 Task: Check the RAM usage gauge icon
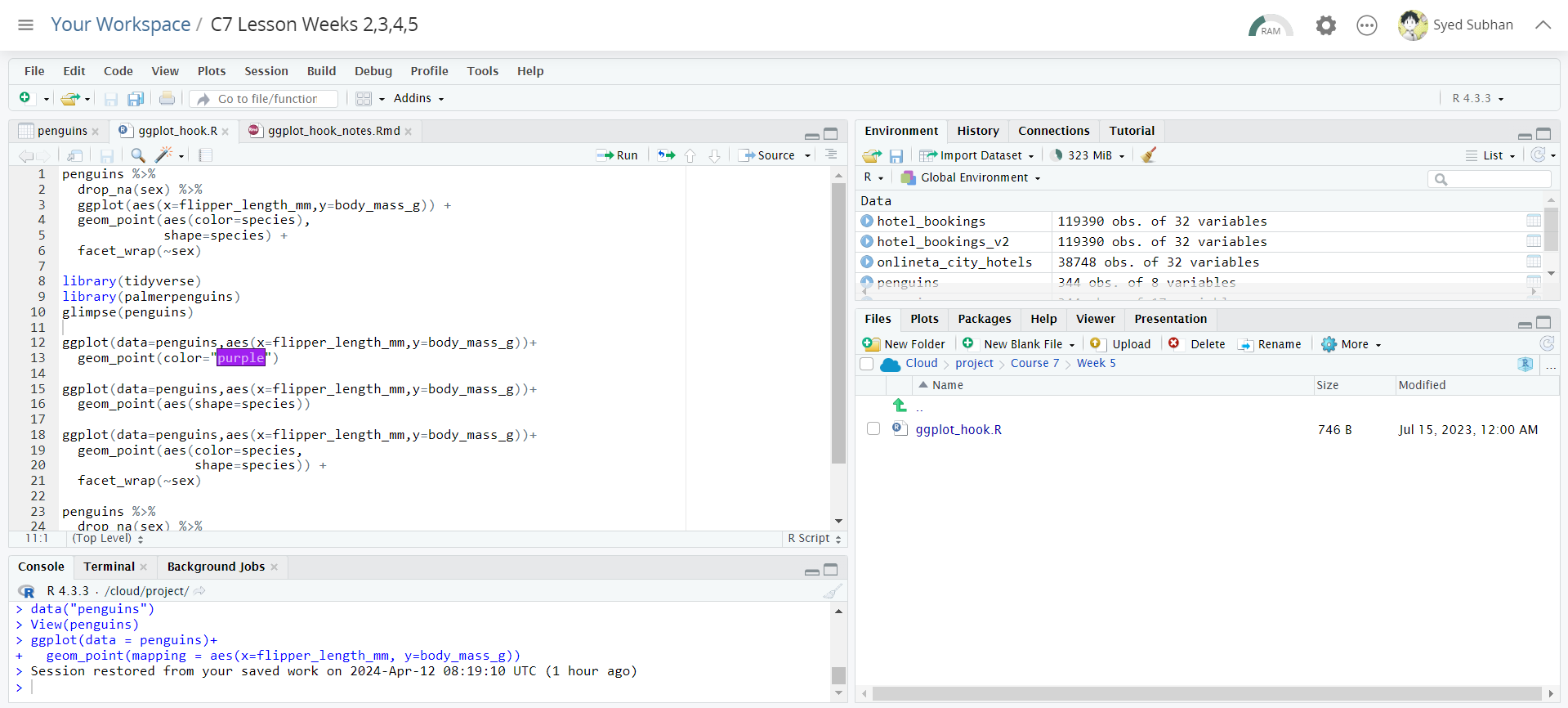tap(1270, 25)
